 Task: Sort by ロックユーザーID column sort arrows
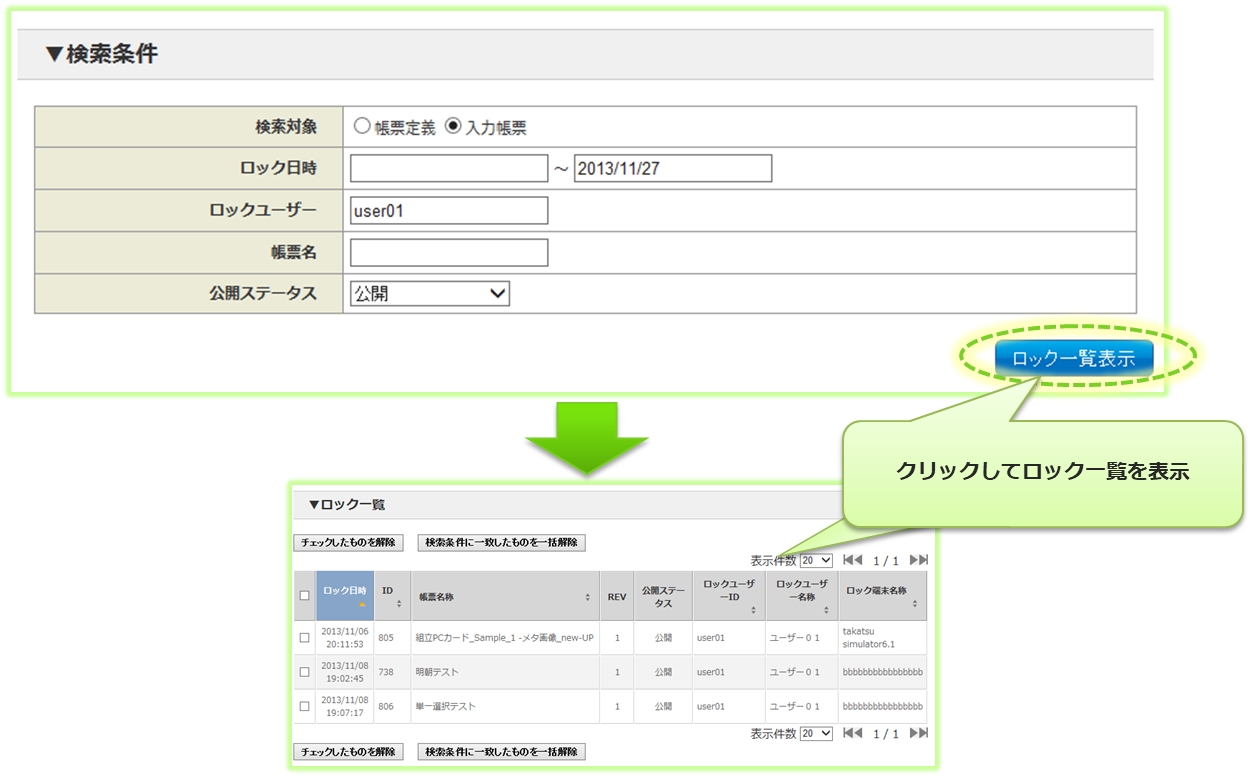(752, 609)
